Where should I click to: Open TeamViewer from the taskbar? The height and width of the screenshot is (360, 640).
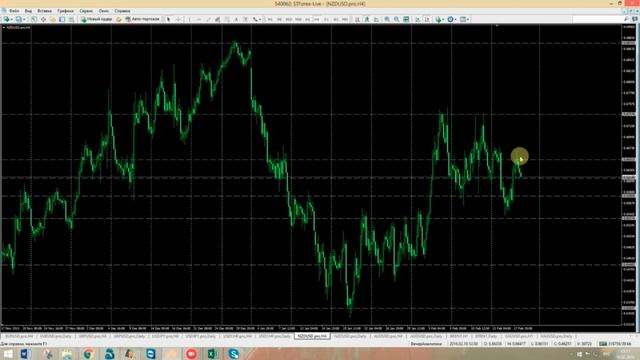(151, 354)
